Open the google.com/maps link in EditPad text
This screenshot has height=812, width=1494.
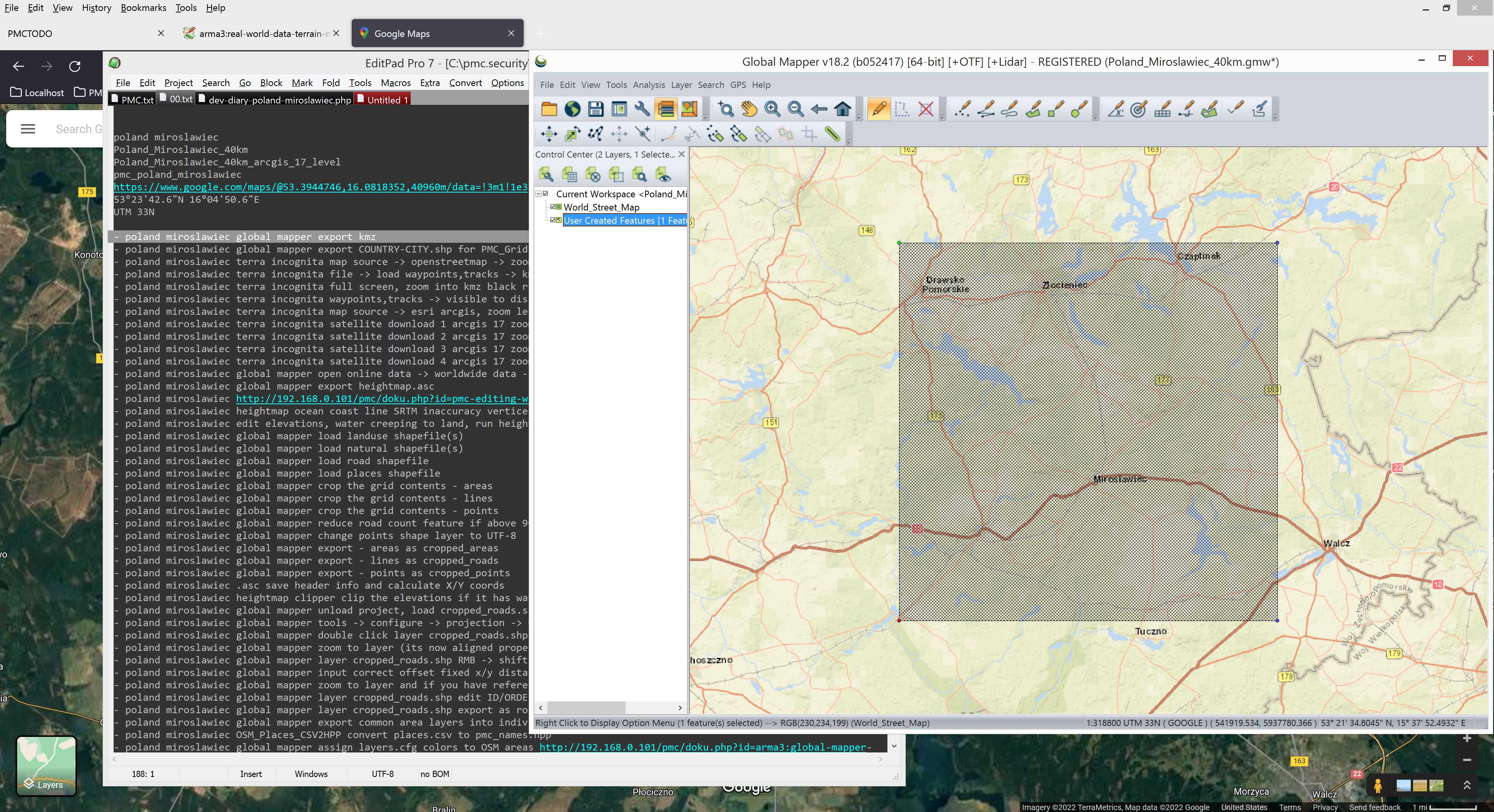click(320, 187)
